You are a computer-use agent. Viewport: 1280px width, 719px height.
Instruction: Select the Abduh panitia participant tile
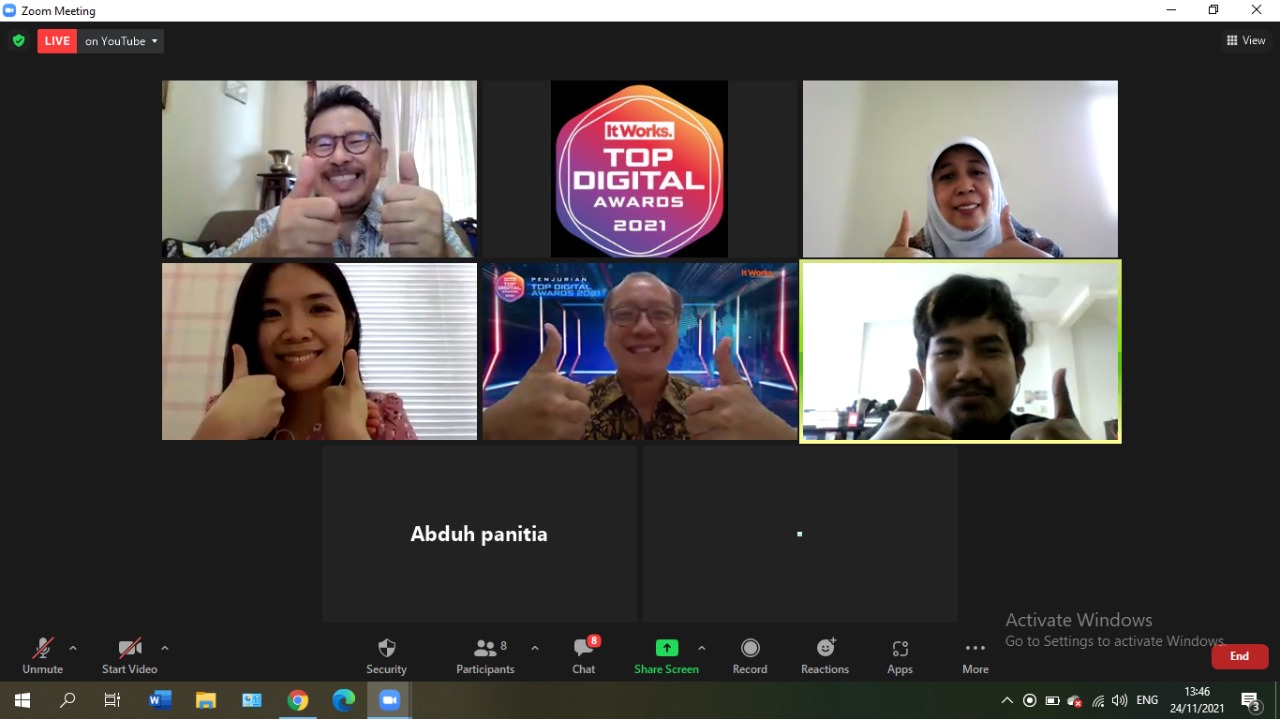(x=479, y=534)
